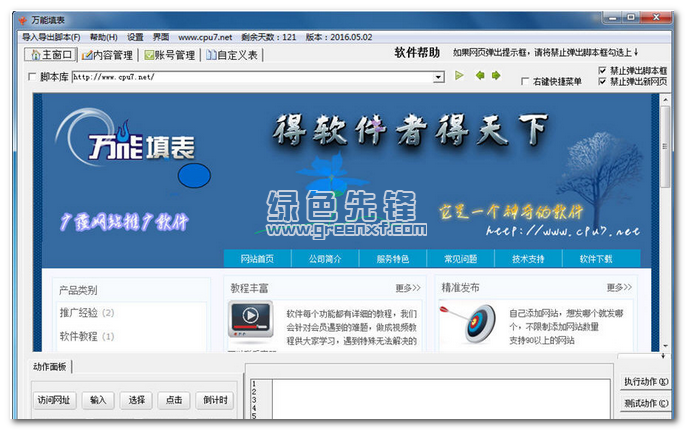This screenshot has width=685, height=430.
Task: Open the 导入导出脚本(F) menu
Action: click(51, 37)
